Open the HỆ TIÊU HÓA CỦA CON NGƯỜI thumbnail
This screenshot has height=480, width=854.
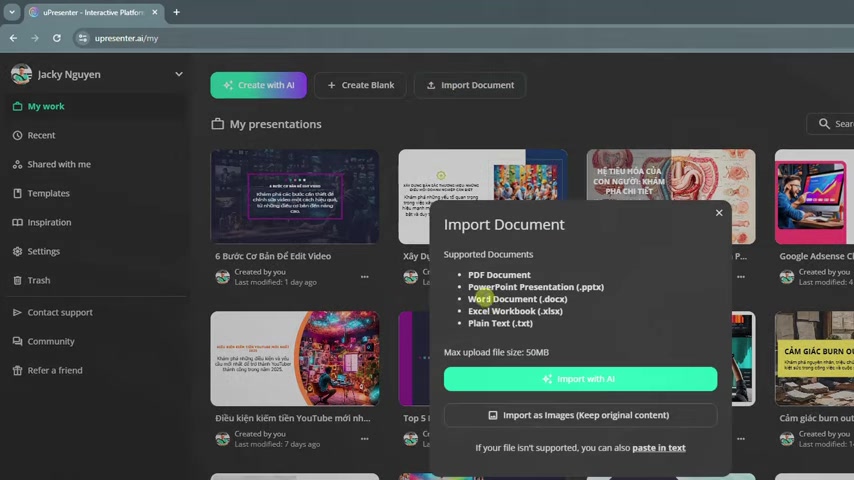click(x=671, y=174)
